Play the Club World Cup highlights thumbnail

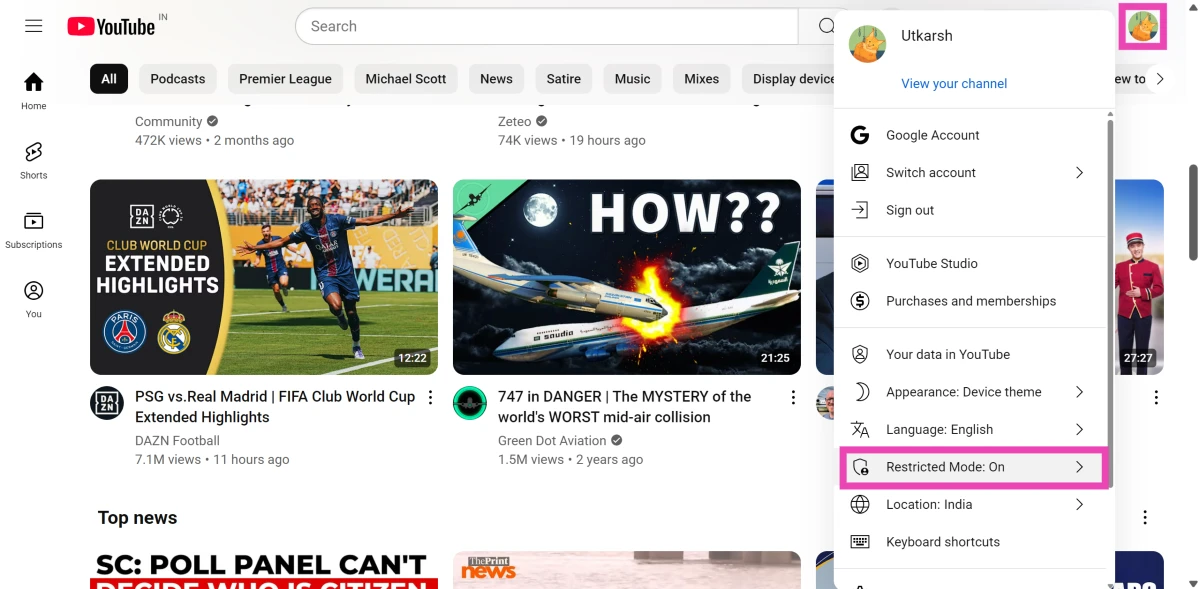(x=264, y=277)
